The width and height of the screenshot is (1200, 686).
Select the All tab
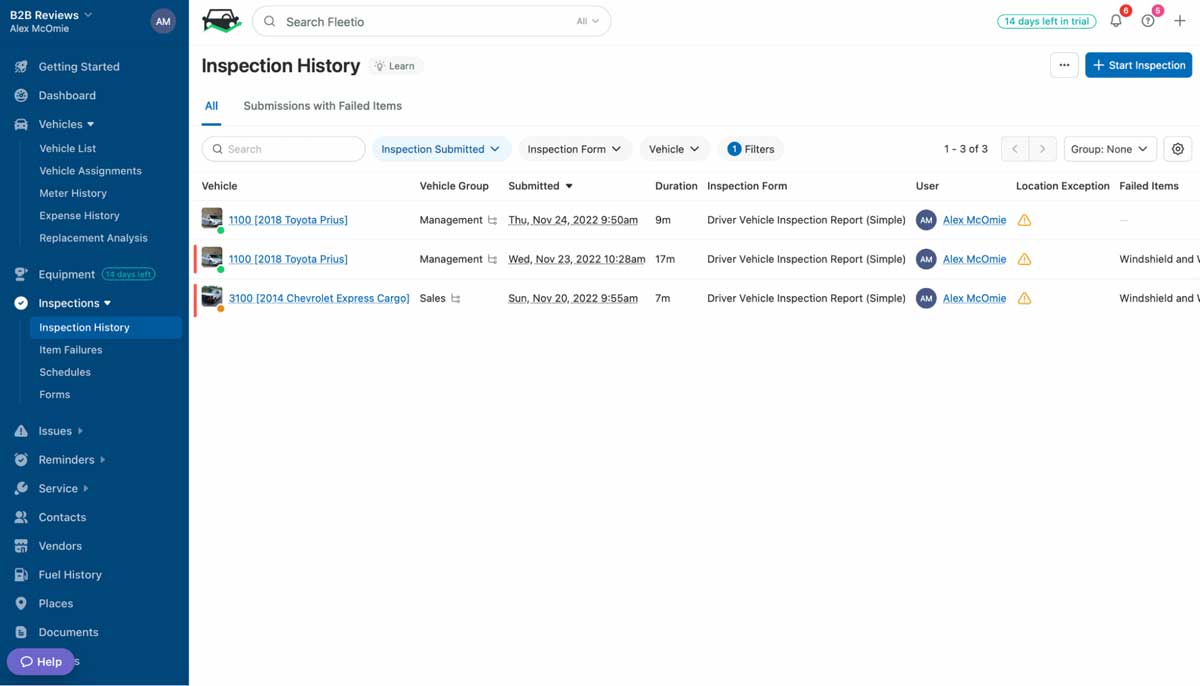(211, 104)
